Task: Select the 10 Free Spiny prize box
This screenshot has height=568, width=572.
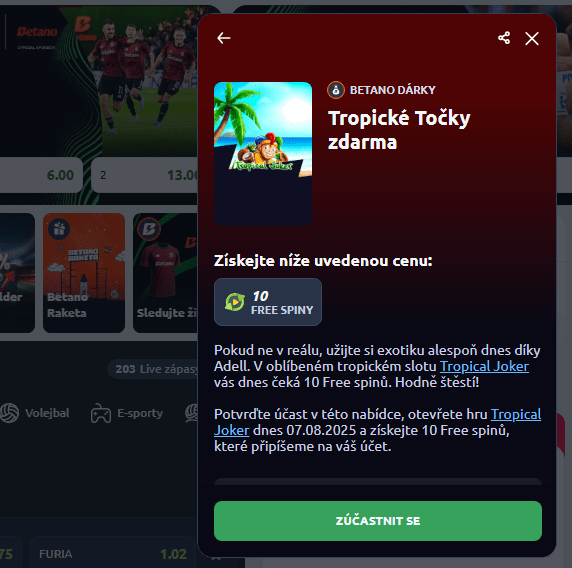Action: pyautogui.click(x=268, y=302)
